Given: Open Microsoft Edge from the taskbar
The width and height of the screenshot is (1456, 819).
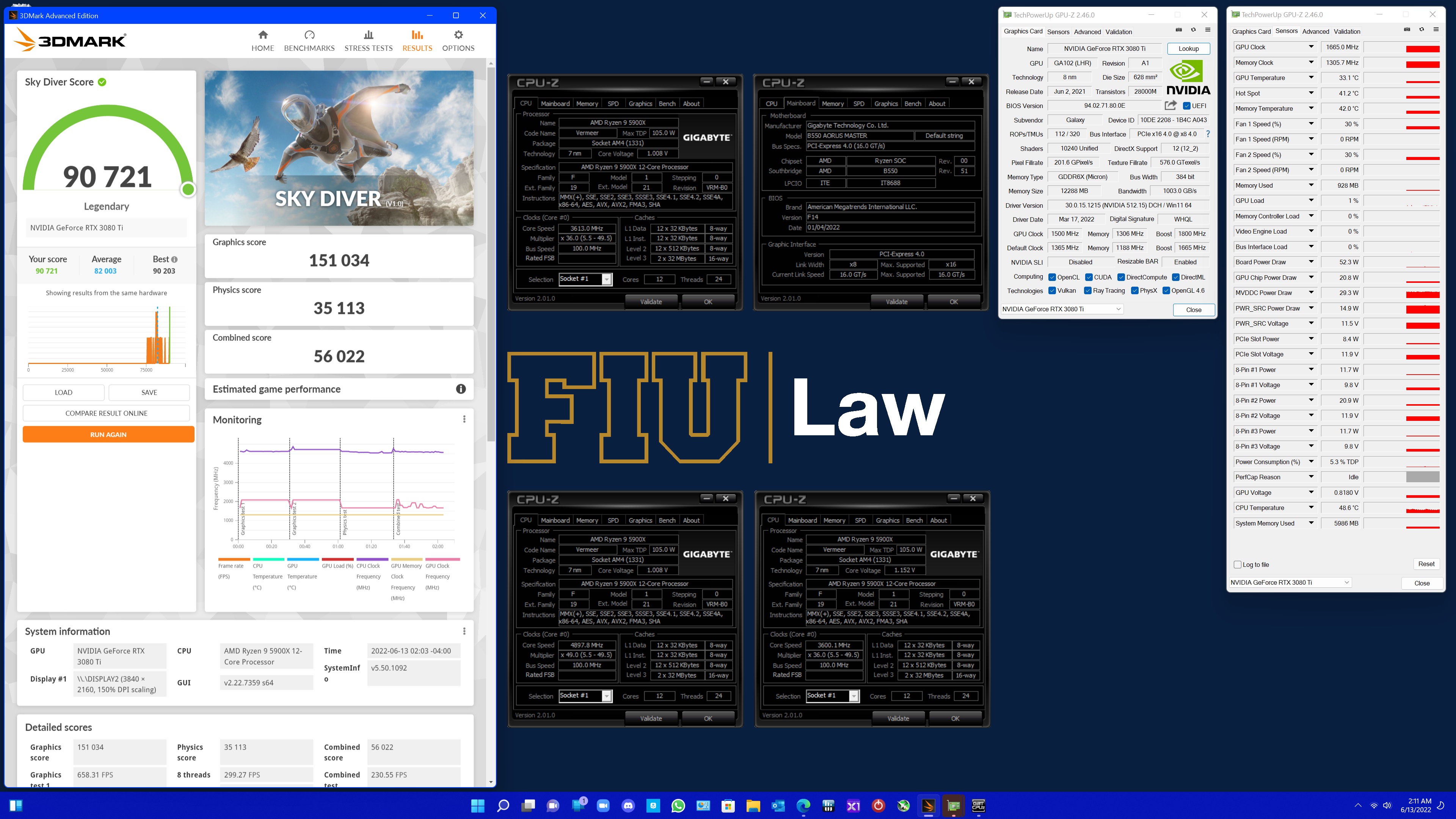Looking at the screenshot, I should 803,805.
